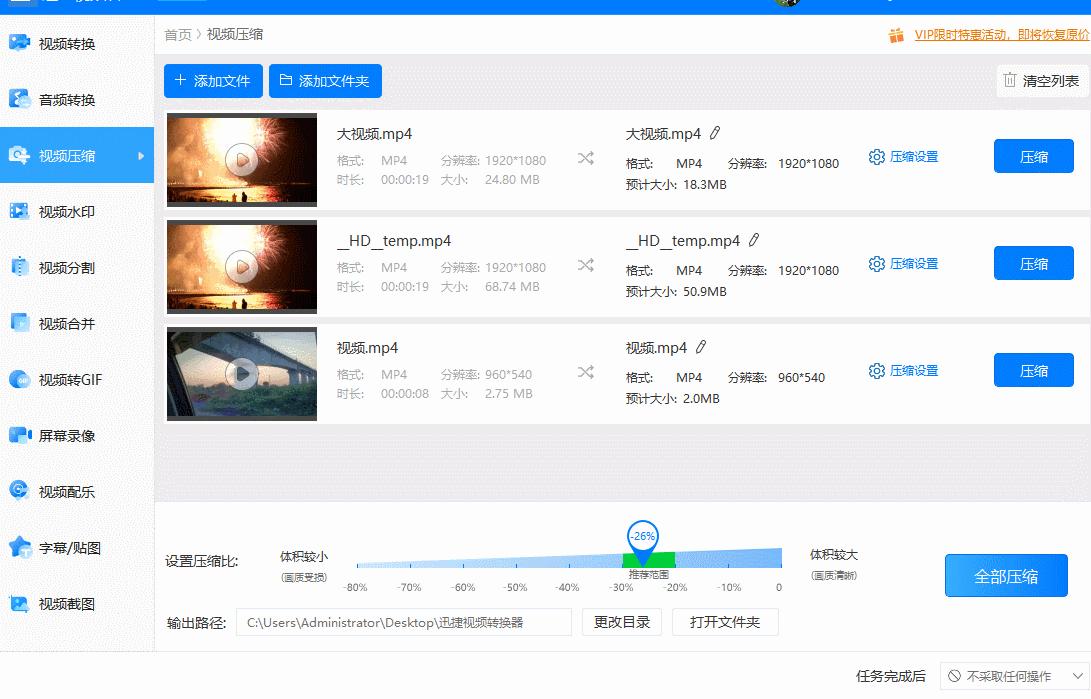Click the rename pencil next to 视频.mp4

pyautogui.click(x=703, y=347)
